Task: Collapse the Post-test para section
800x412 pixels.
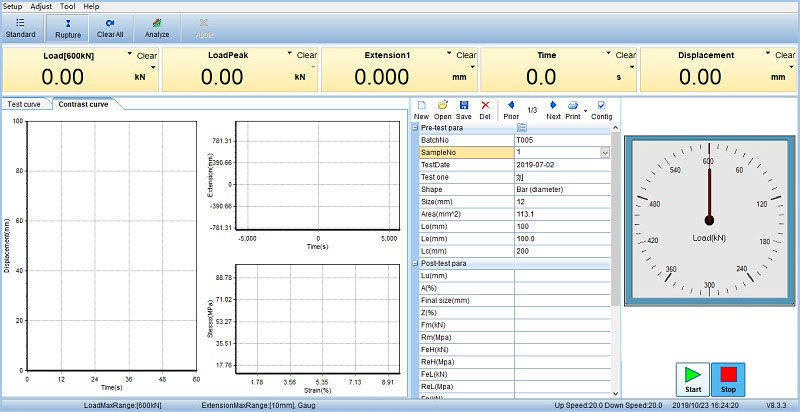Action: 415,263
